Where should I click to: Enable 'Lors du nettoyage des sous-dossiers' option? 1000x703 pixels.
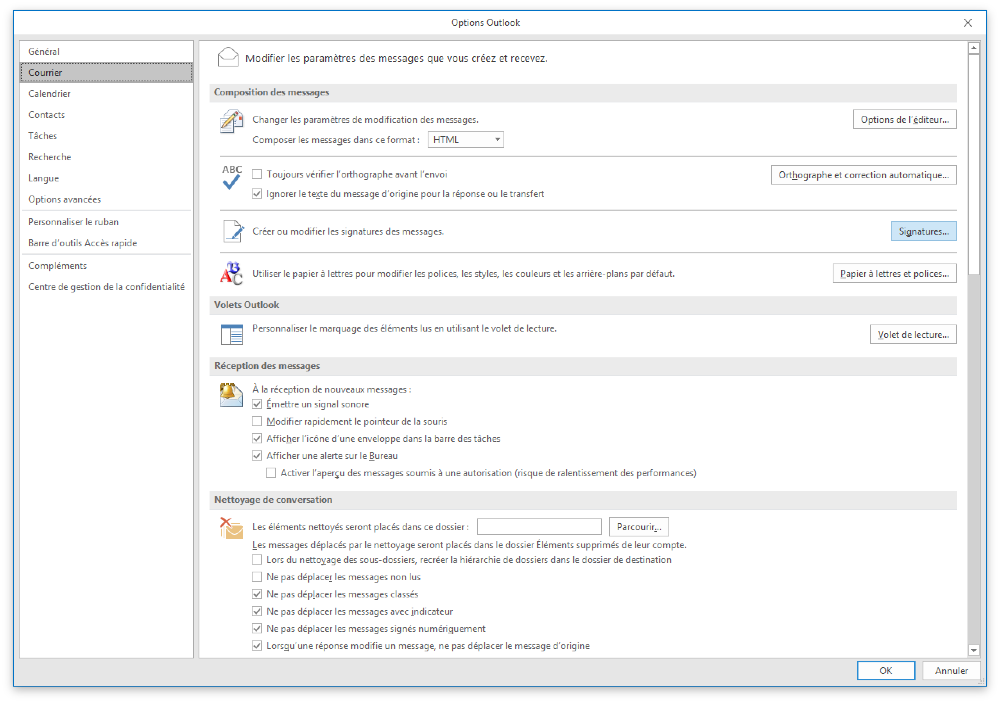[x=257, y=560]
